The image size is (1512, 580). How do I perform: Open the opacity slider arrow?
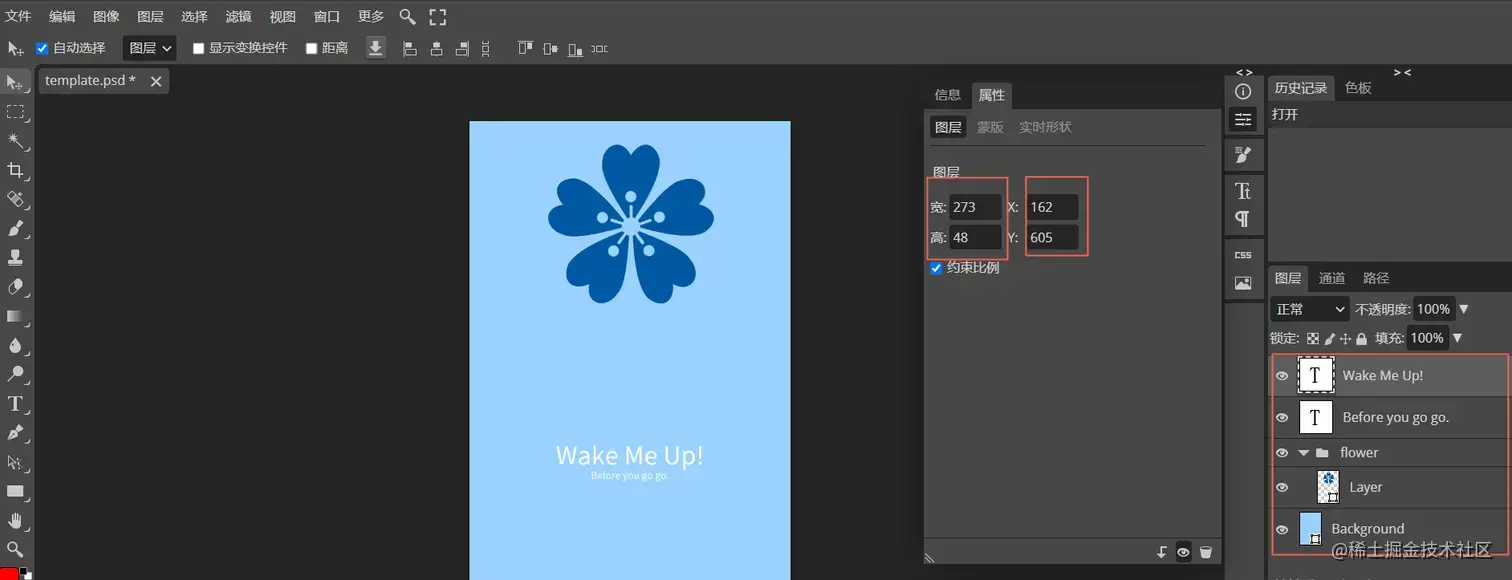click(1464, 309)
